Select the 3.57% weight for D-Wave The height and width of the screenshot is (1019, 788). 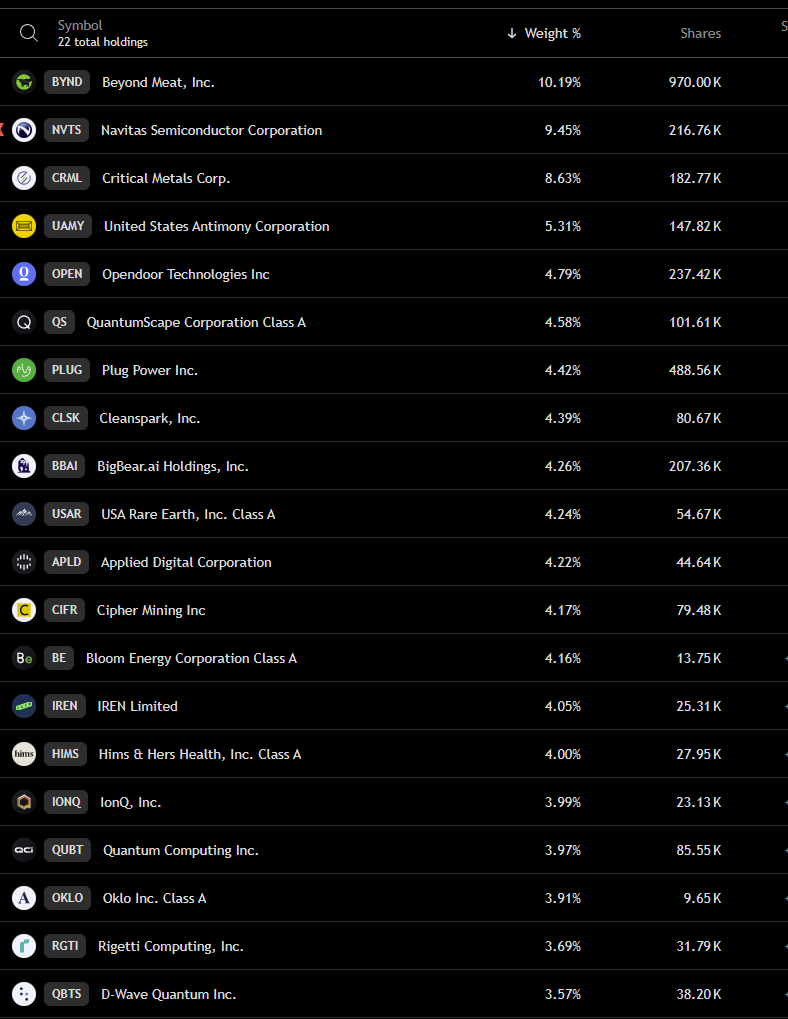click(x=563, y=994)
